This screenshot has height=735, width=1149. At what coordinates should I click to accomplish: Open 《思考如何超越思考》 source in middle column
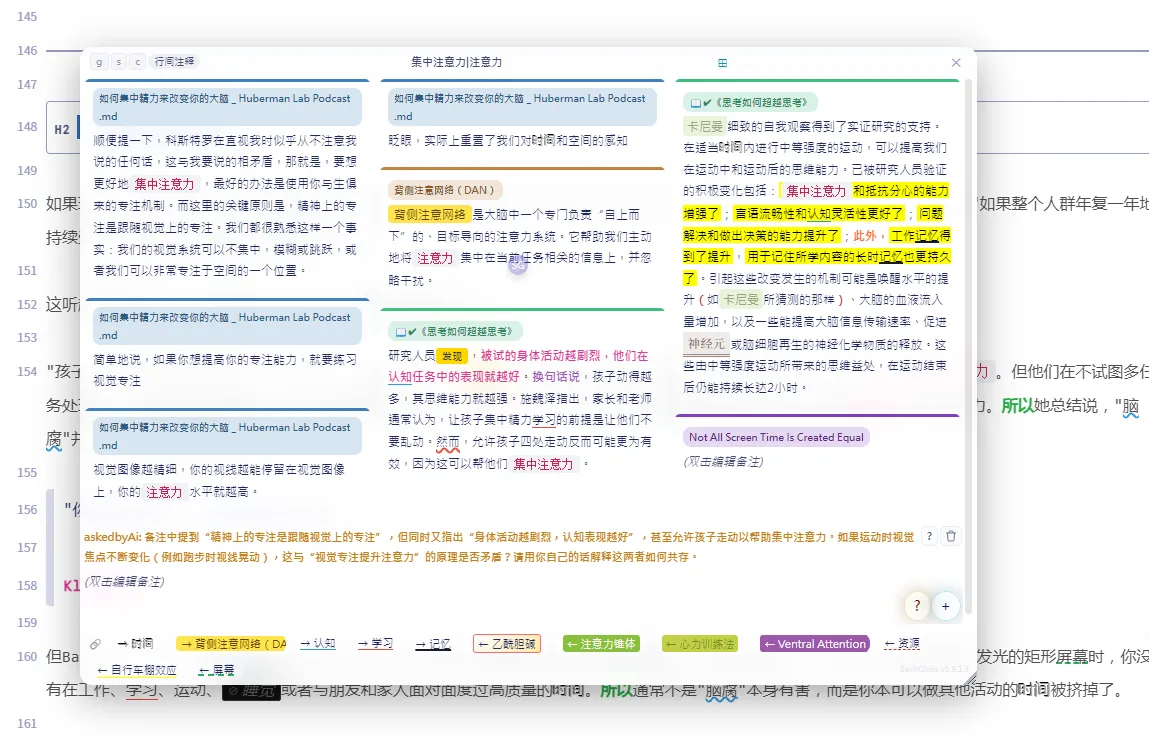[x=455, y=331]
